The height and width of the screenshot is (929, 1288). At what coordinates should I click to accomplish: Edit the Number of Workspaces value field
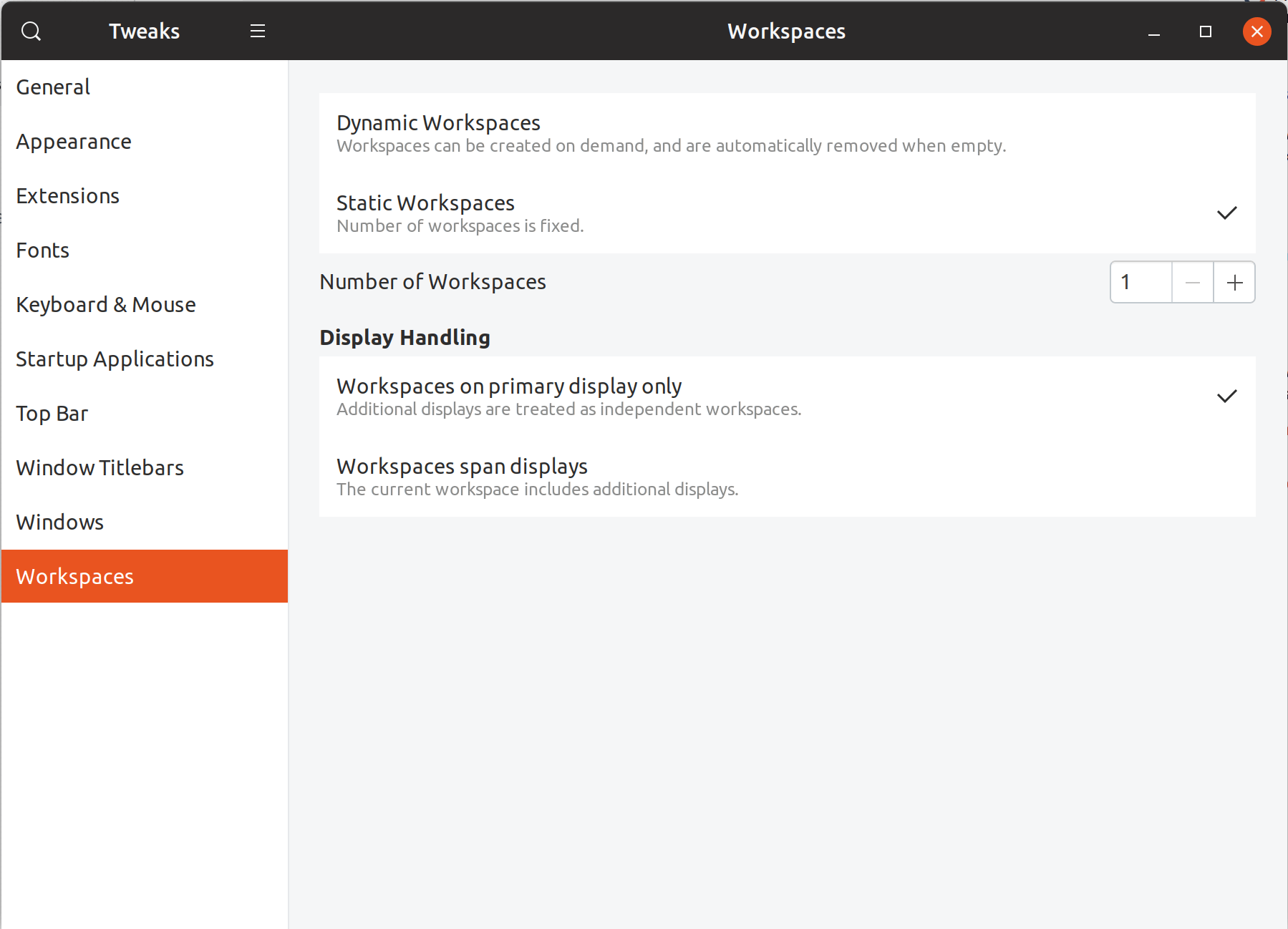pyautogui.click(x=1141, y=282)
